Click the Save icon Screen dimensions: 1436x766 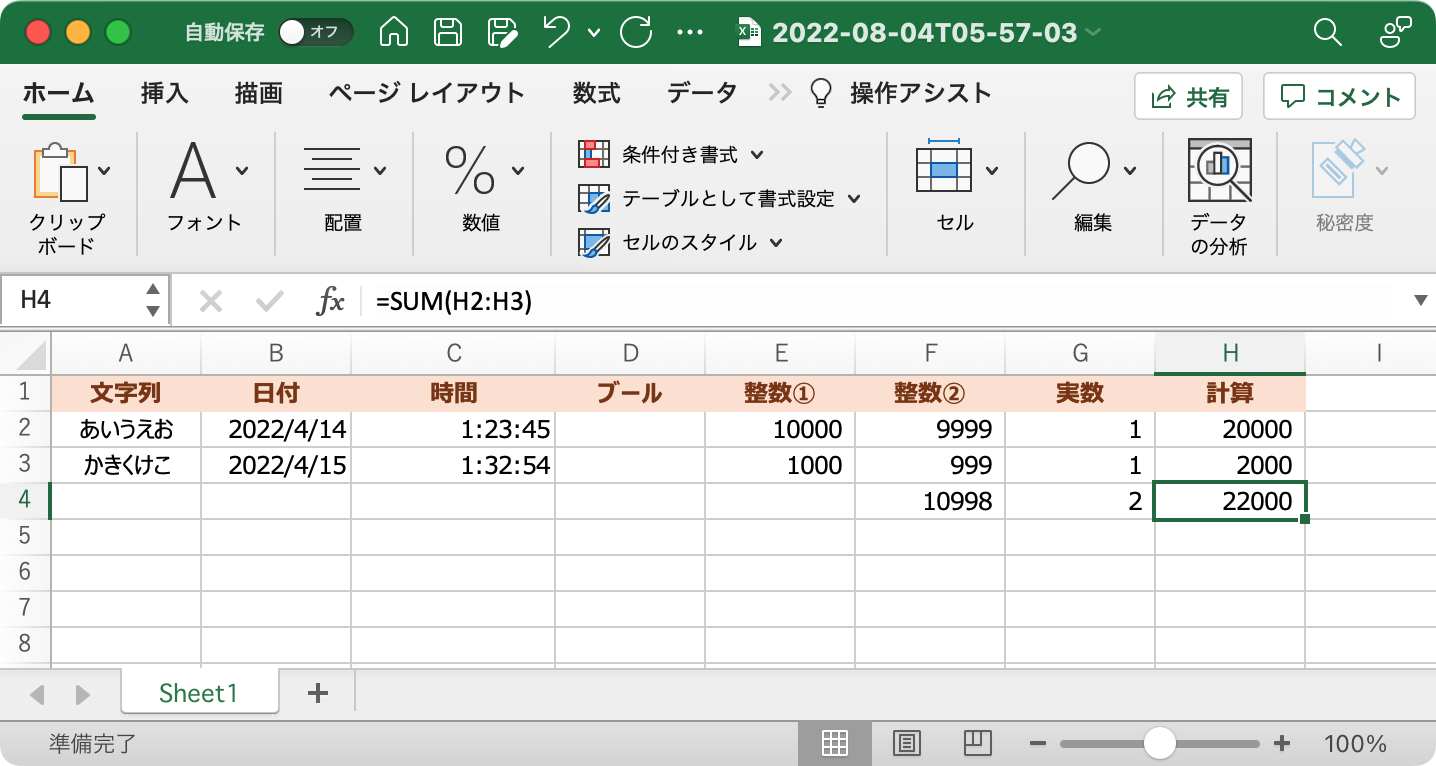click(447, 32)
